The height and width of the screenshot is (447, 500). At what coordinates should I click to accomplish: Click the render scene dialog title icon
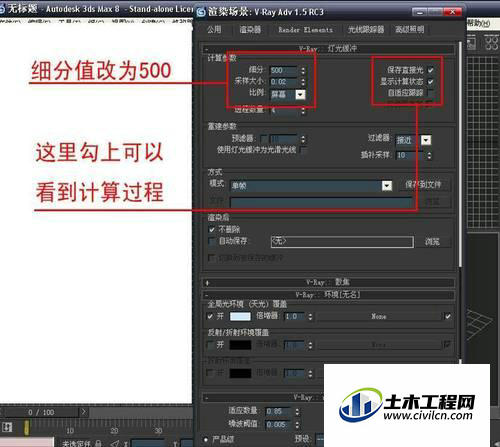(x=201, y=12)
